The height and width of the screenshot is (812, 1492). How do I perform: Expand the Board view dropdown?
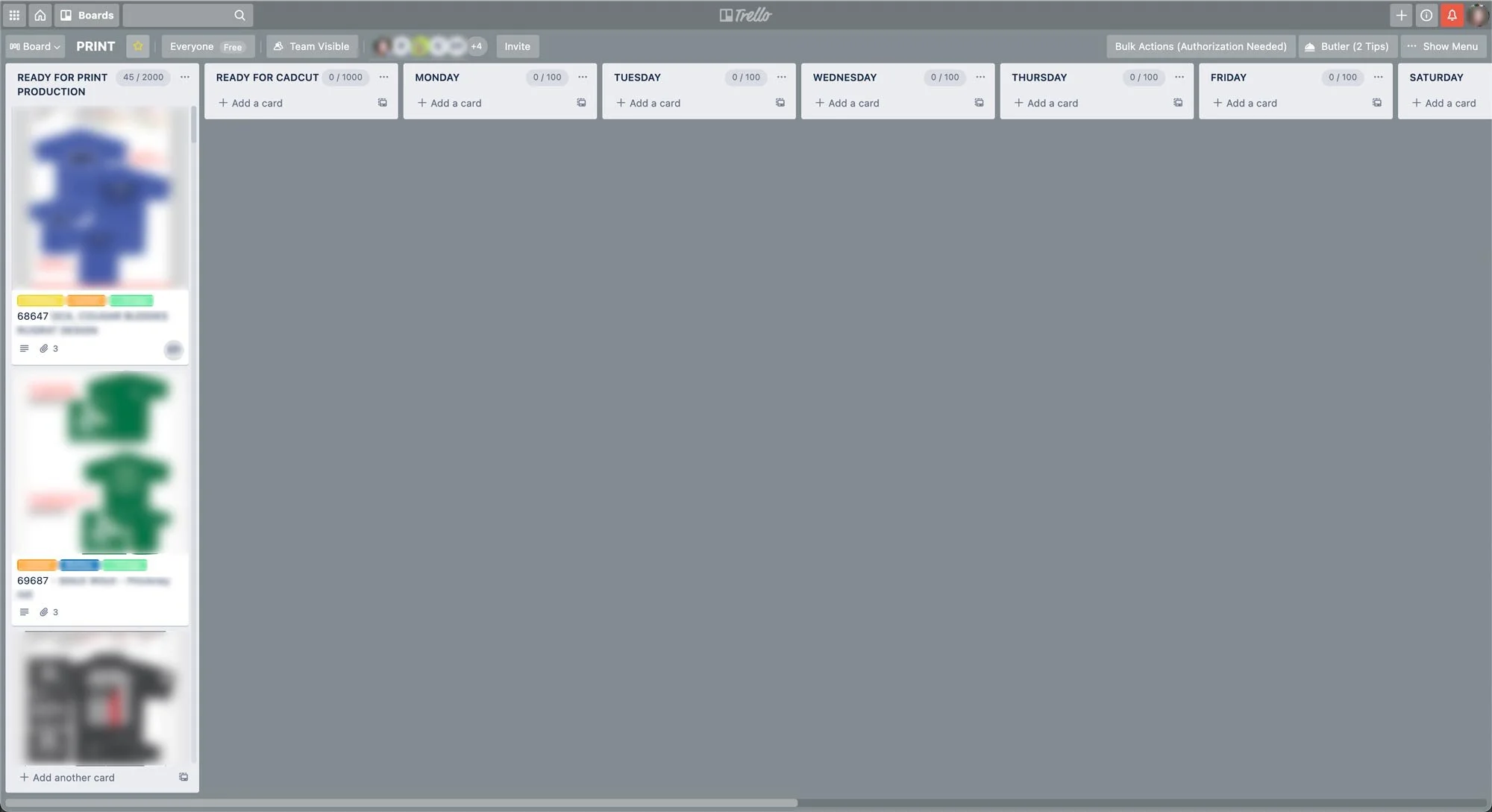point(35,46)
